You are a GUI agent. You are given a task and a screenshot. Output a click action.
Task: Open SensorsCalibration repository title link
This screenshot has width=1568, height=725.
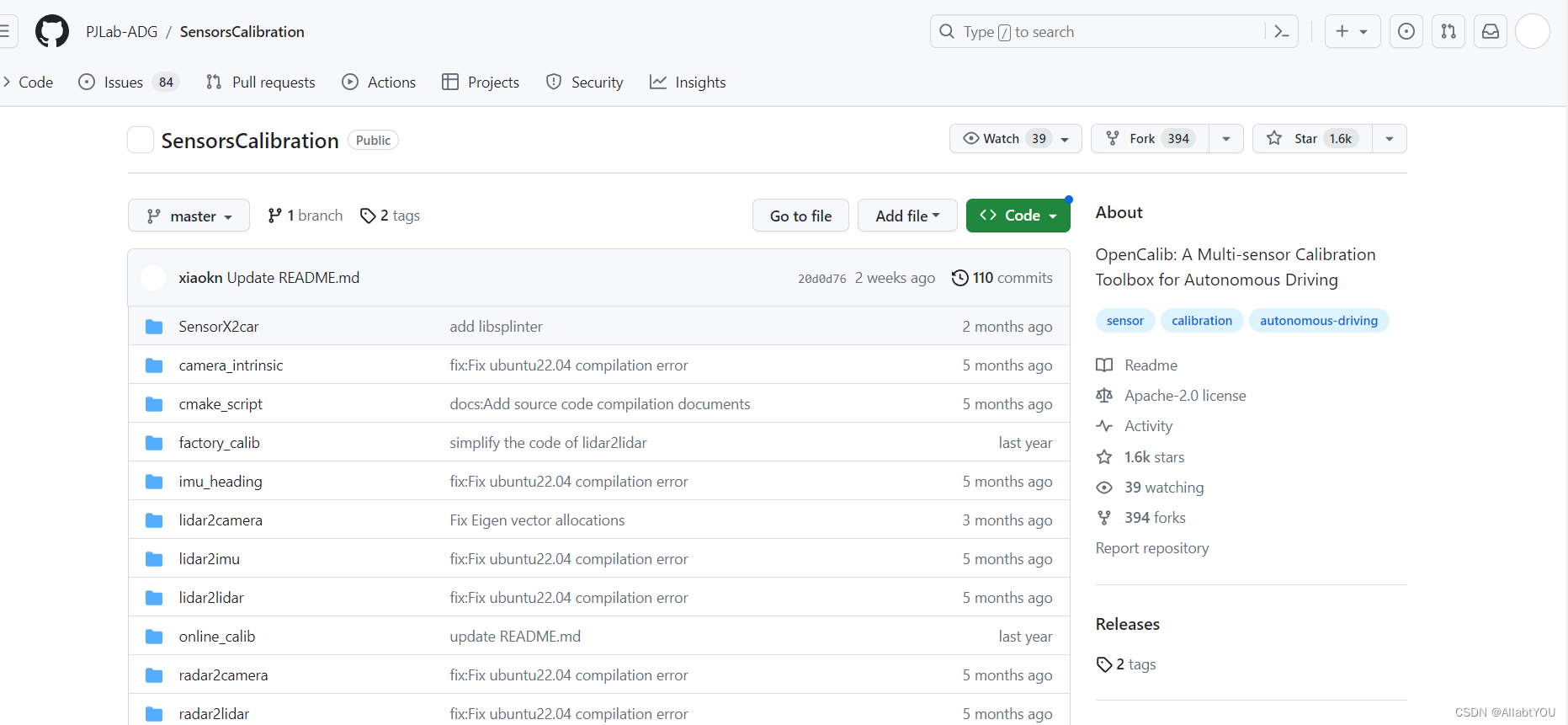tap(250, 141)
